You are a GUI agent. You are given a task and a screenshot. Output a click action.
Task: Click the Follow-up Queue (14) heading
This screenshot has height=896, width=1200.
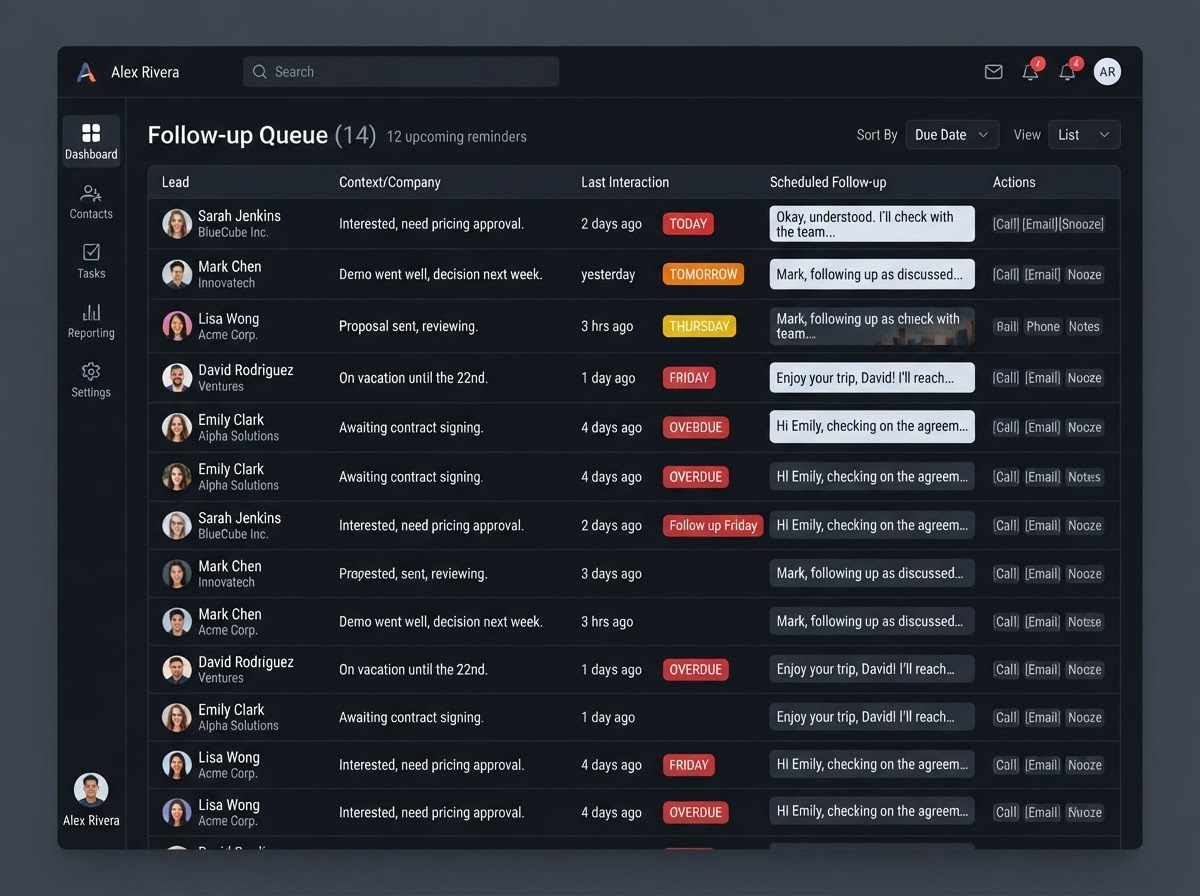click(262, 135)
